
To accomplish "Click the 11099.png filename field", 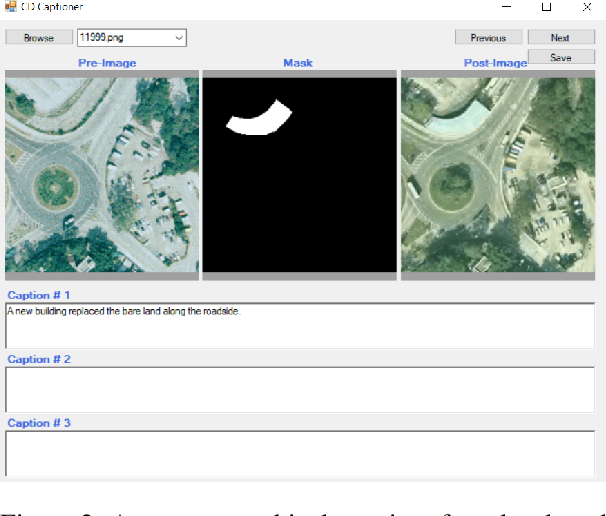I will click(x=122, y=38).
